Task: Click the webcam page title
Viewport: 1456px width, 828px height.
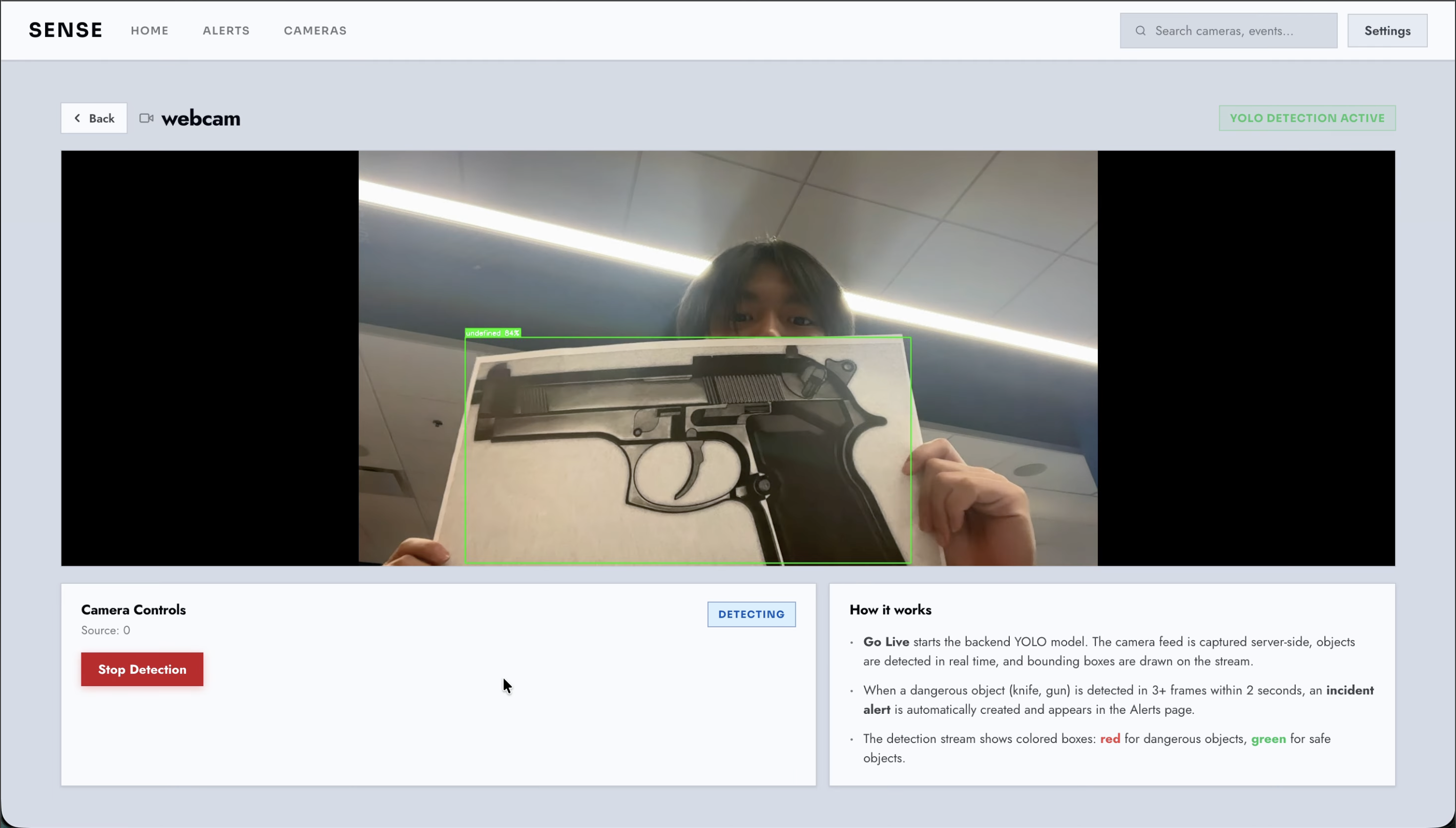Action: [x=201, y=118]
